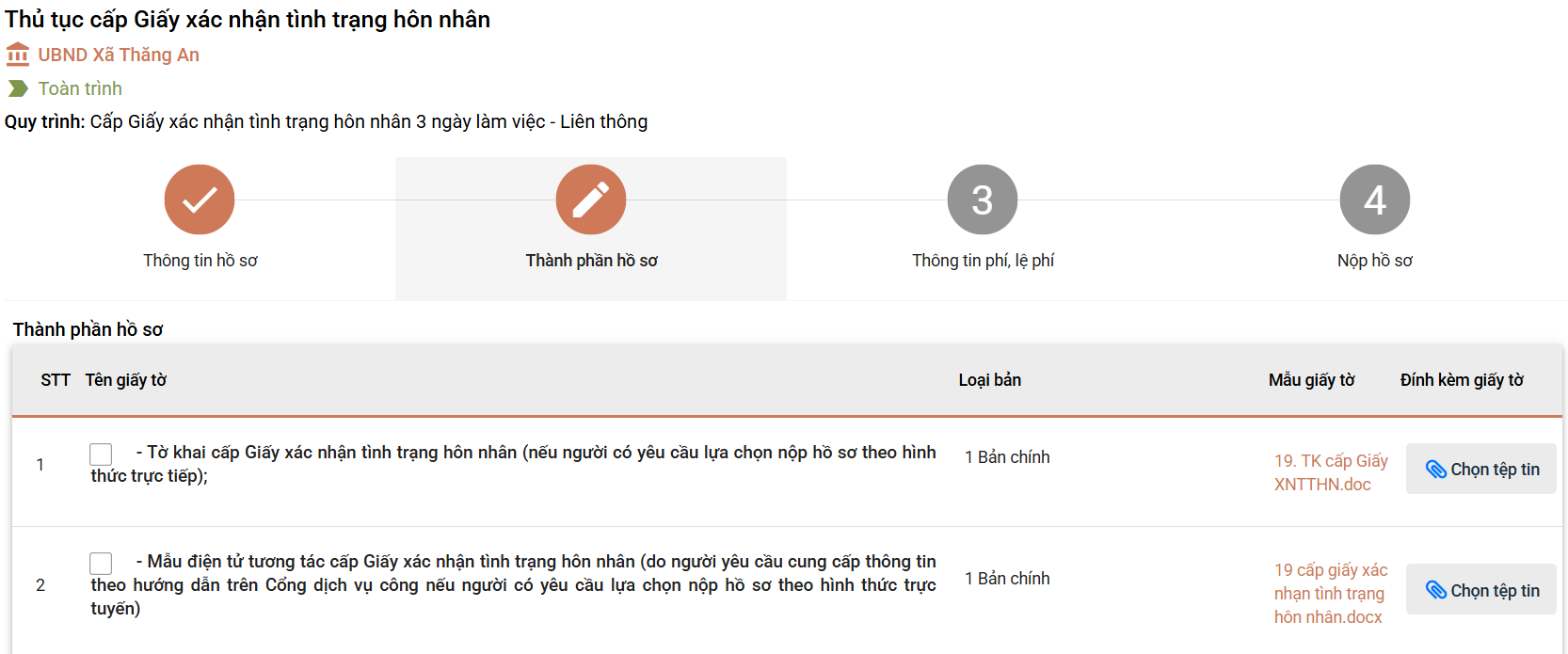Viewport: 1568px width, 654px height.
Task: Click paperclip icon in row 2
Action: [1435, 591]
